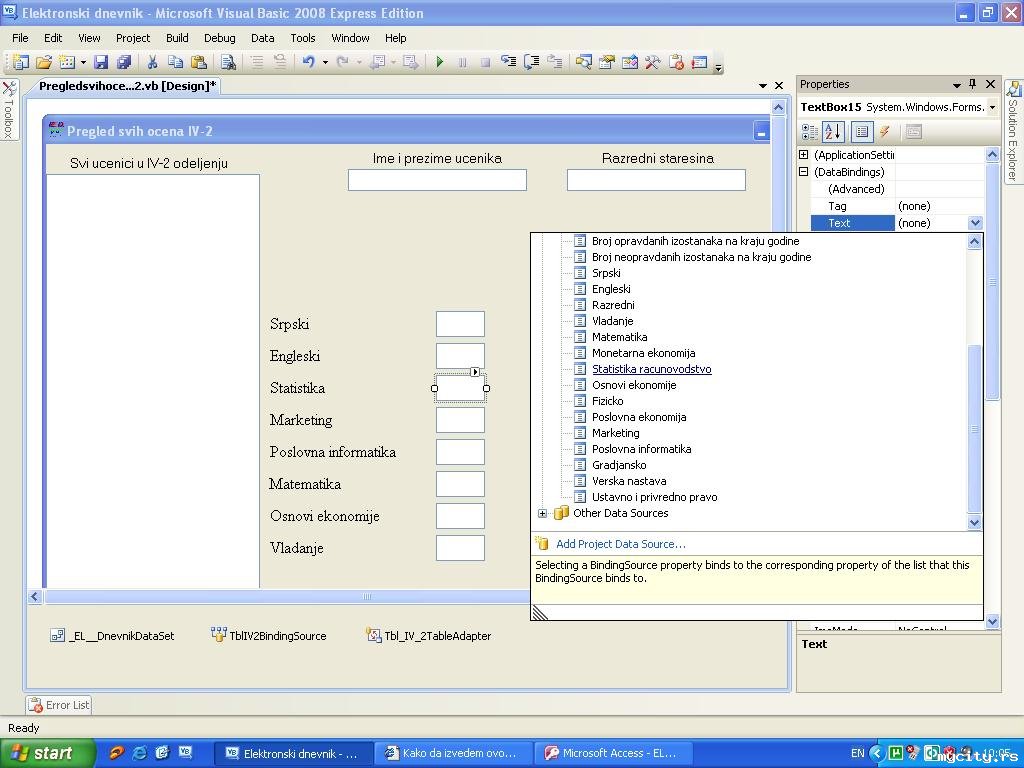Expand the Other Data Sources node
Screen dimensions: 1024x768
coord(543,513)
